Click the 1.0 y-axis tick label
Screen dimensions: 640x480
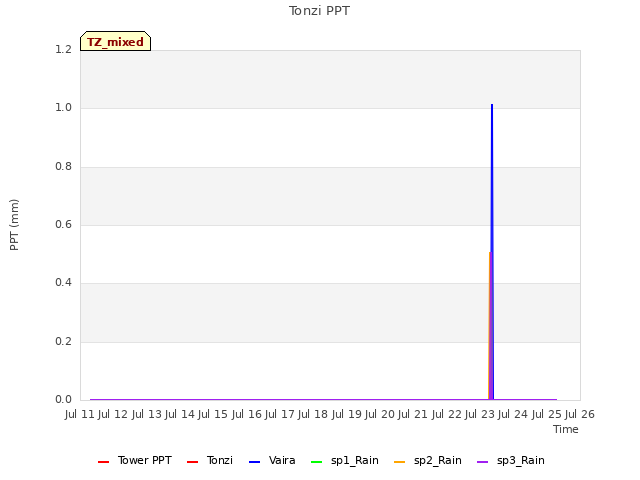[63, 108]
